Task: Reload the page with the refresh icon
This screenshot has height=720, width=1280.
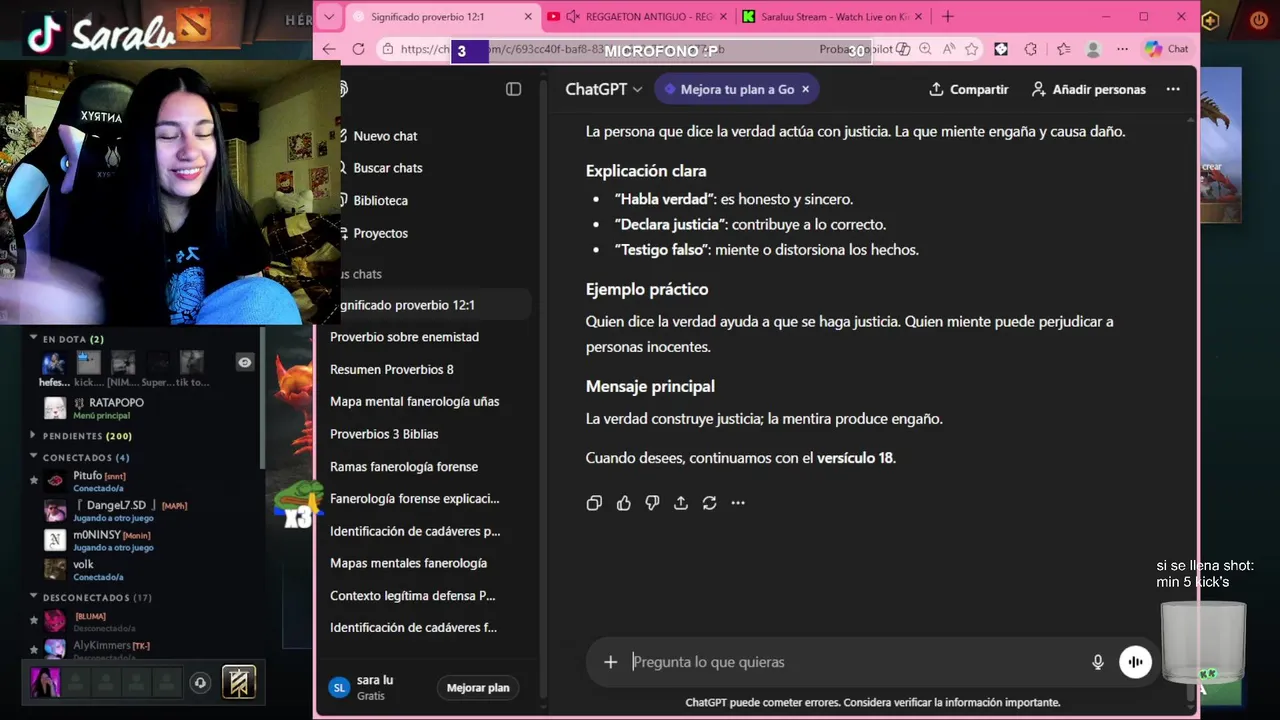Action: click(x=358, y=49)
